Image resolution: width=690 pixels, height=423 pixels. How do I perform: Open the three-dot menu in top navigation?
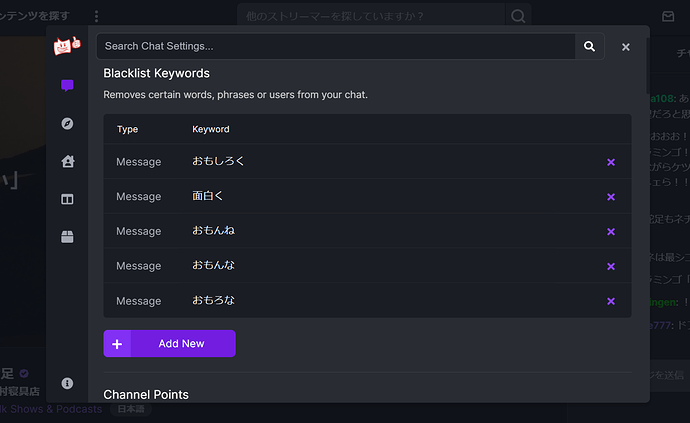pos(96,16)
